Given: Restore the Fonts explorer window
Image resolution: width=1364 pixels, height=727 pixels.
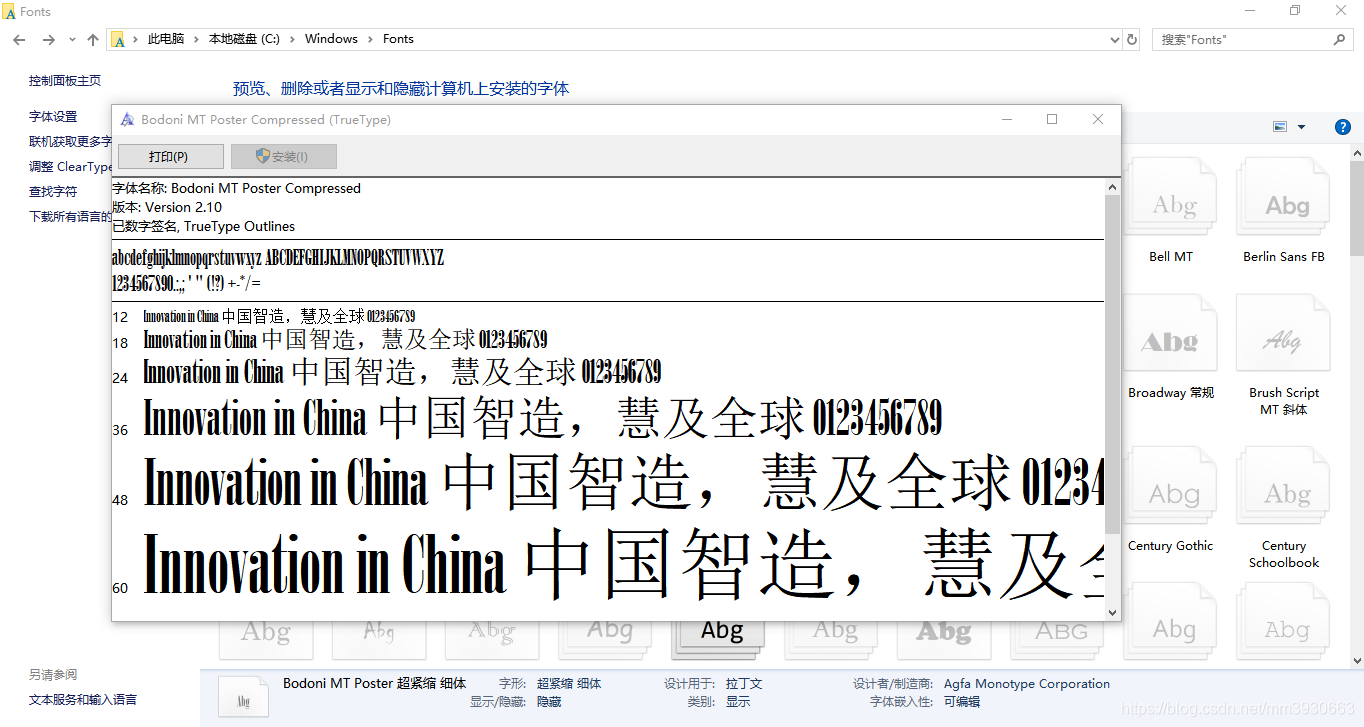Looking at the screenshot, I should coord(1295,11).
